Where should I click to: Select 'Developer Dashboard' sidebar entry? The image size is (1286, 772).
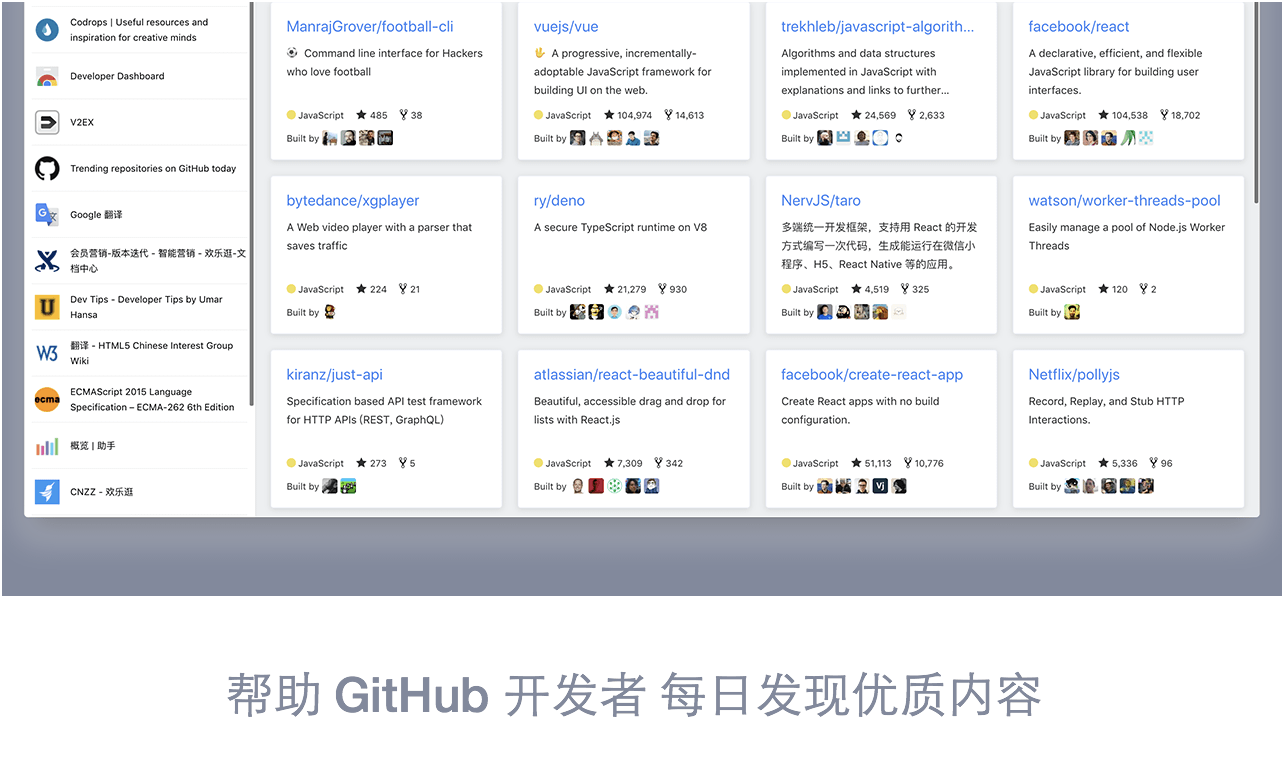[x=117, y=76]
